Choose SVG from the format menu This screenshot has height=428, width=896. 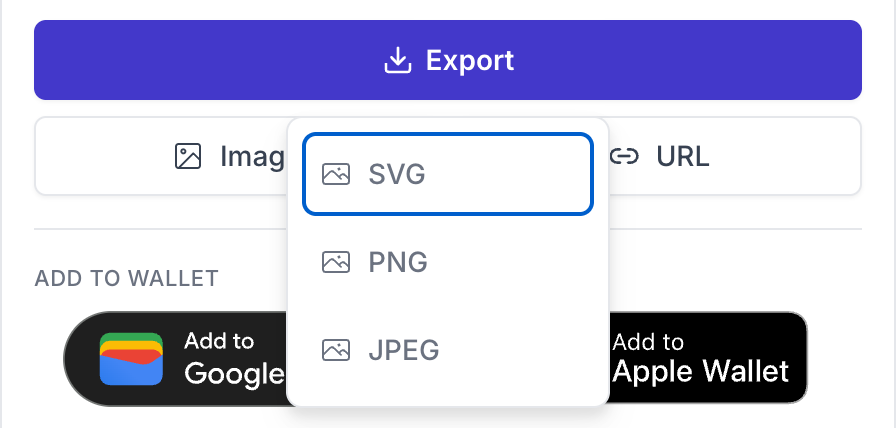click(x=448, y=174)
